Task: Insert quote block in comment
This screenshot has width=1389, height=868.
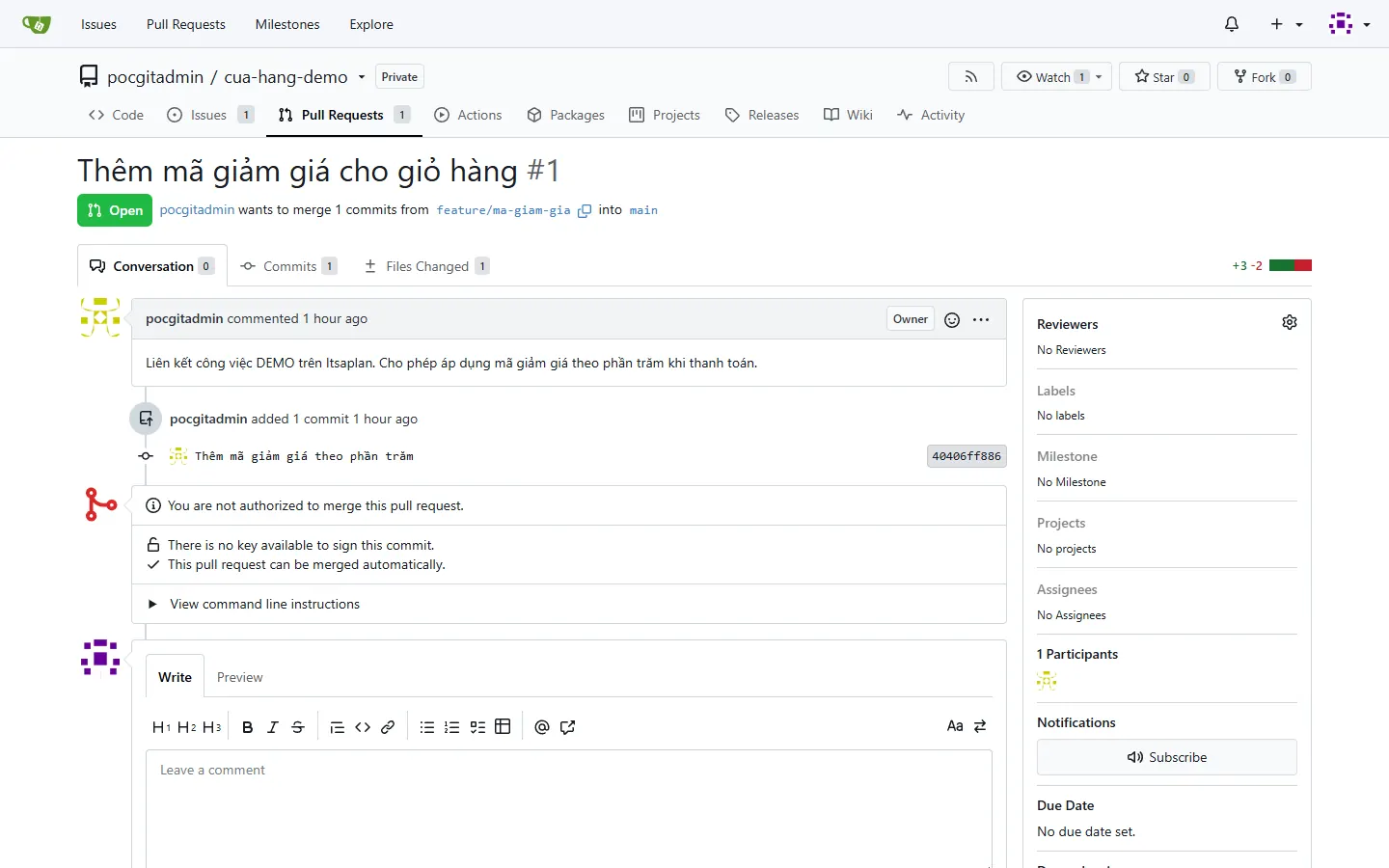Action: point(338,727)
